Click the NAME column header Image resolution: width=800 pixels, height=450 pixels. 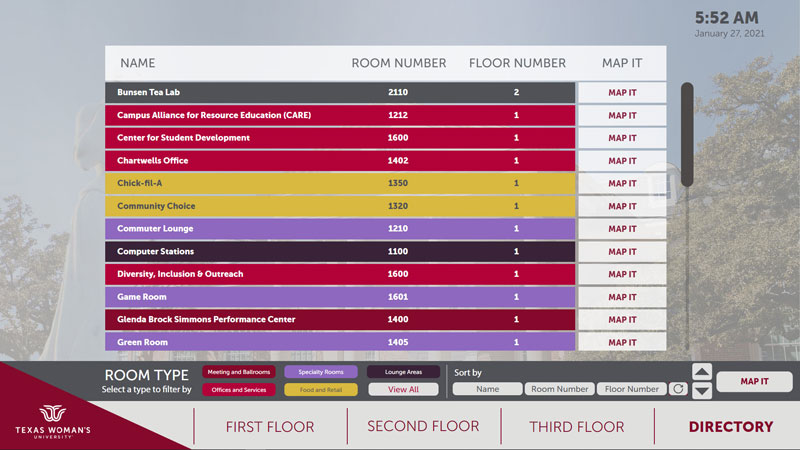(138, 63)
